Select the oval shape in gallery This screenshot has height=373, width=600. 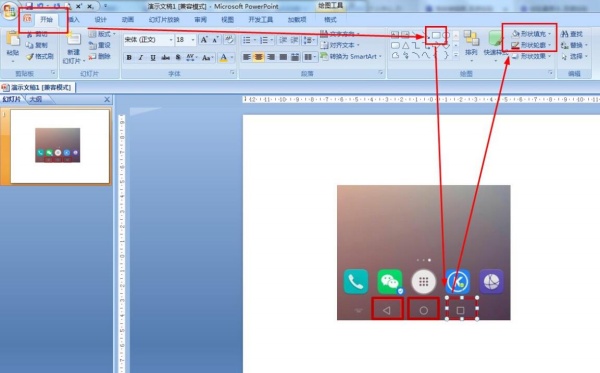[446, 35]
